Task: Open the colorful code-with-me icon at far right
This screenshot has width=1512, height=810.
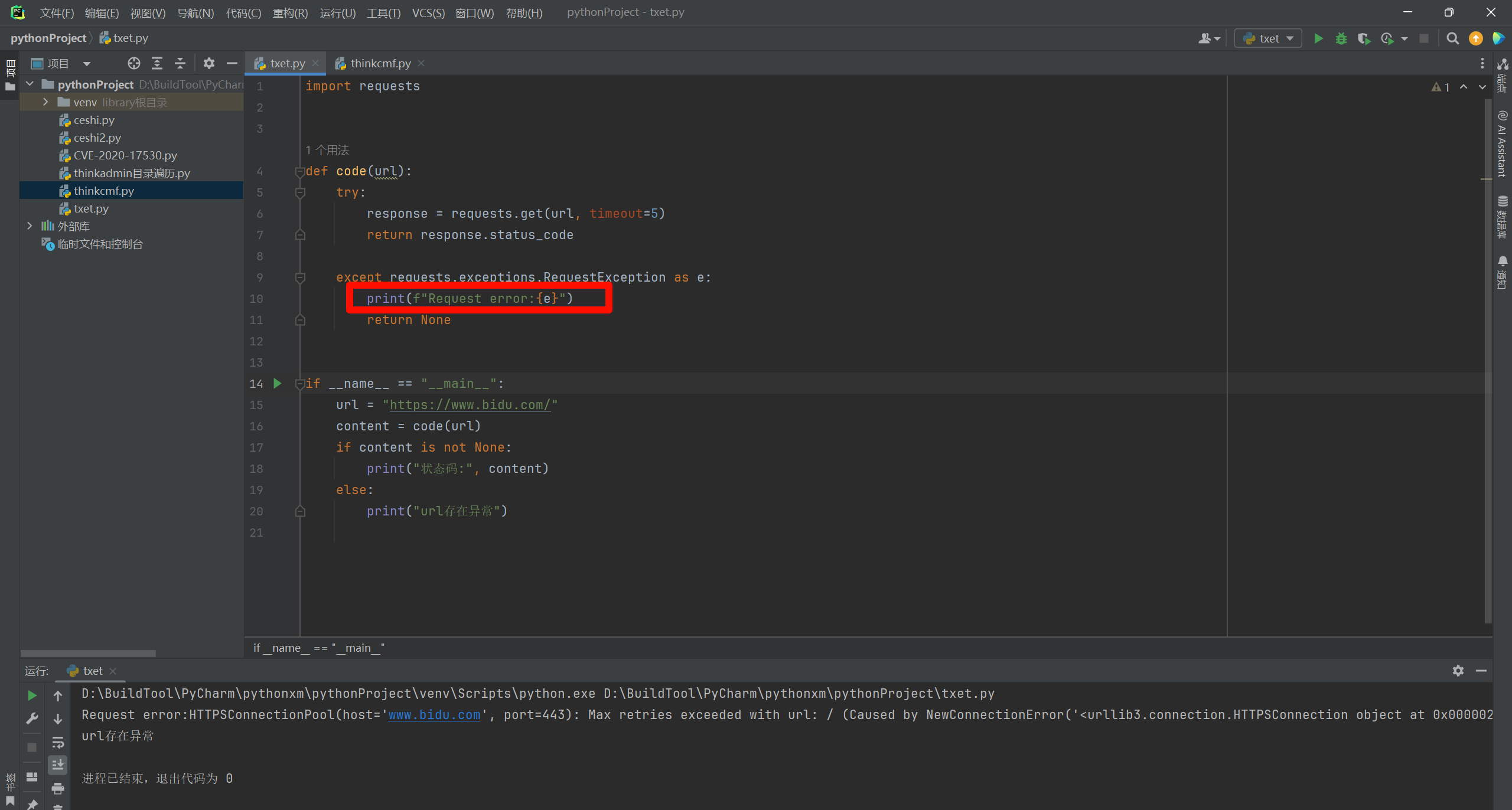Action: (x=1498, y=38)
